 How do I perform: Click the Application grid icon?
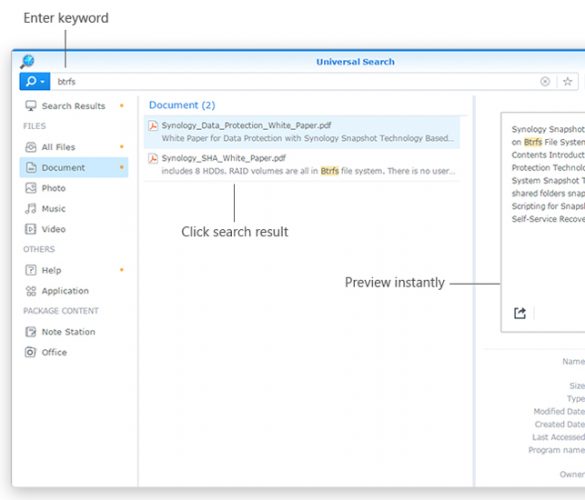(x=31, y=291)
